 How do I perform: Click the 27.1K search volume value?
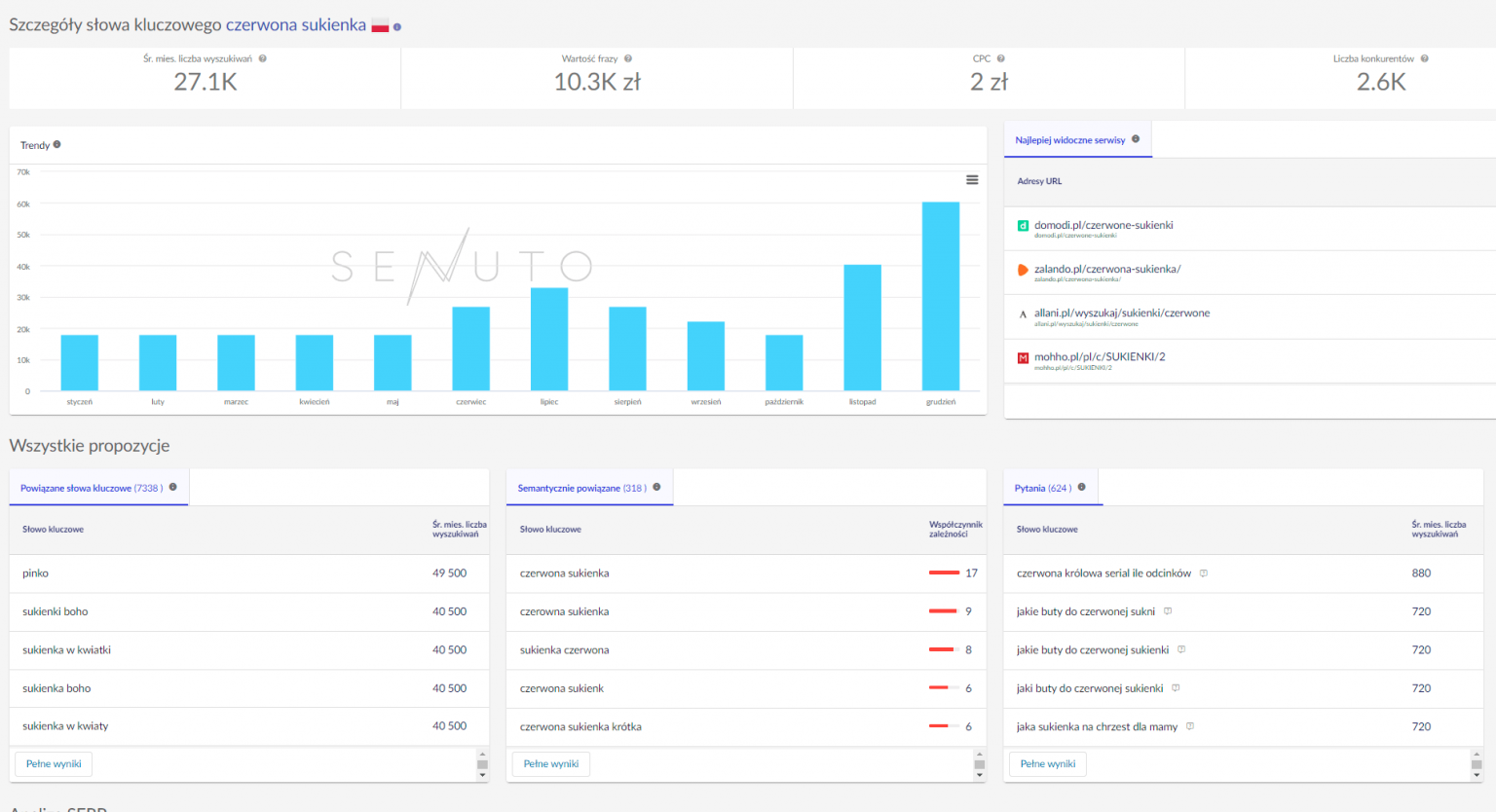click(x=206, y=82)
